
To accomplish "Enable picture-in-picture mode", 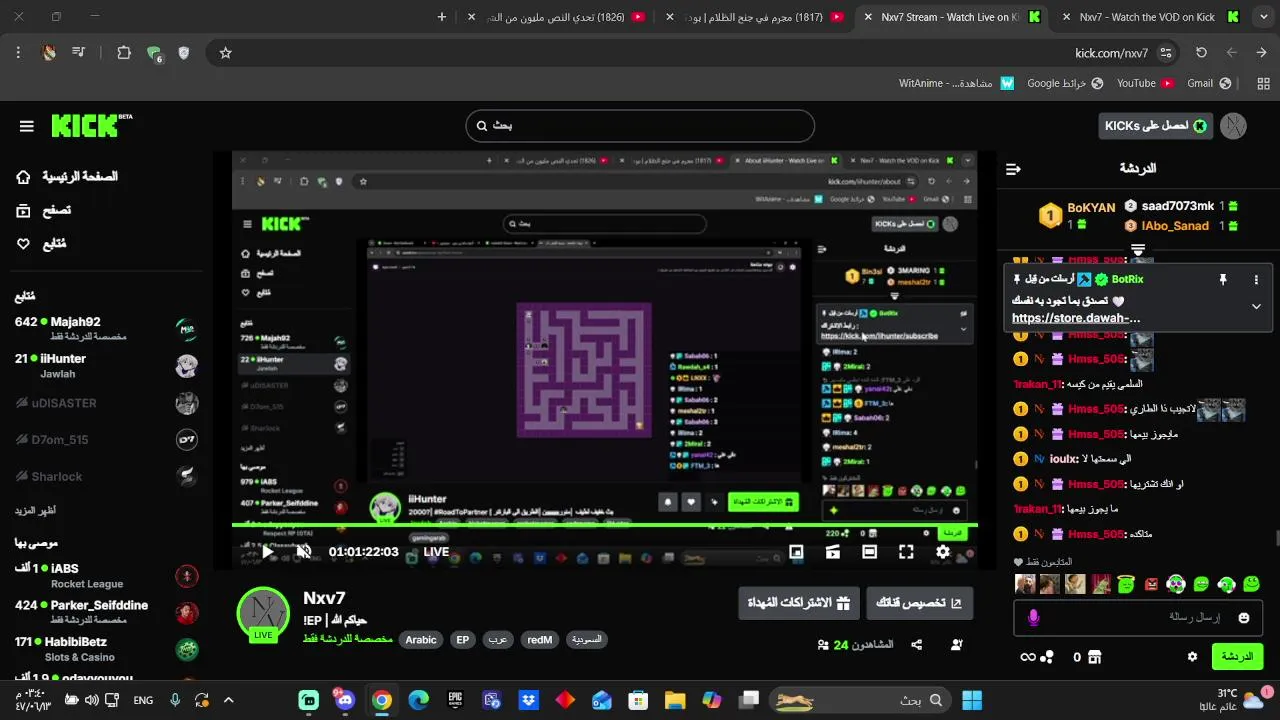I will 796,552.
